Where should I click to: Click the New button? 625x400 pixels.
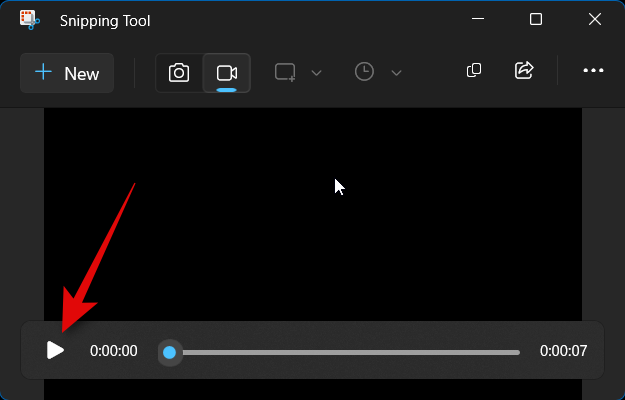pos(67,73)
